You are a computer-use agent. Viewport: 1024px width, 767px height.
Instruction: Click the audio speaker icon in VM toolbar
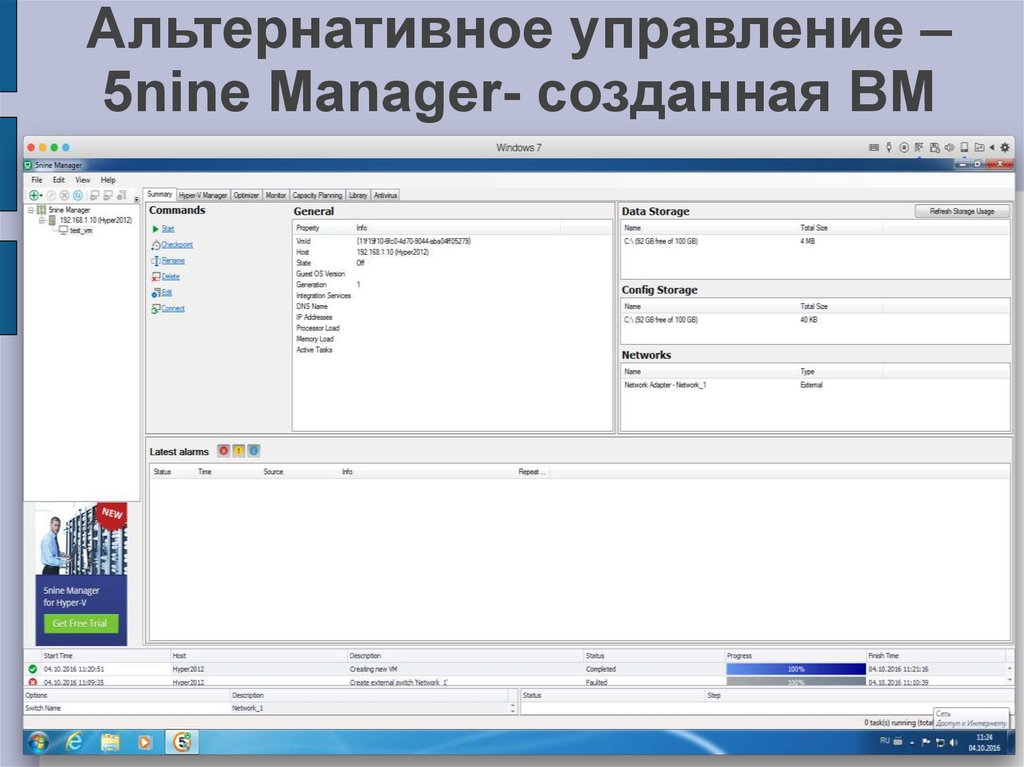(x=950, y=147)
